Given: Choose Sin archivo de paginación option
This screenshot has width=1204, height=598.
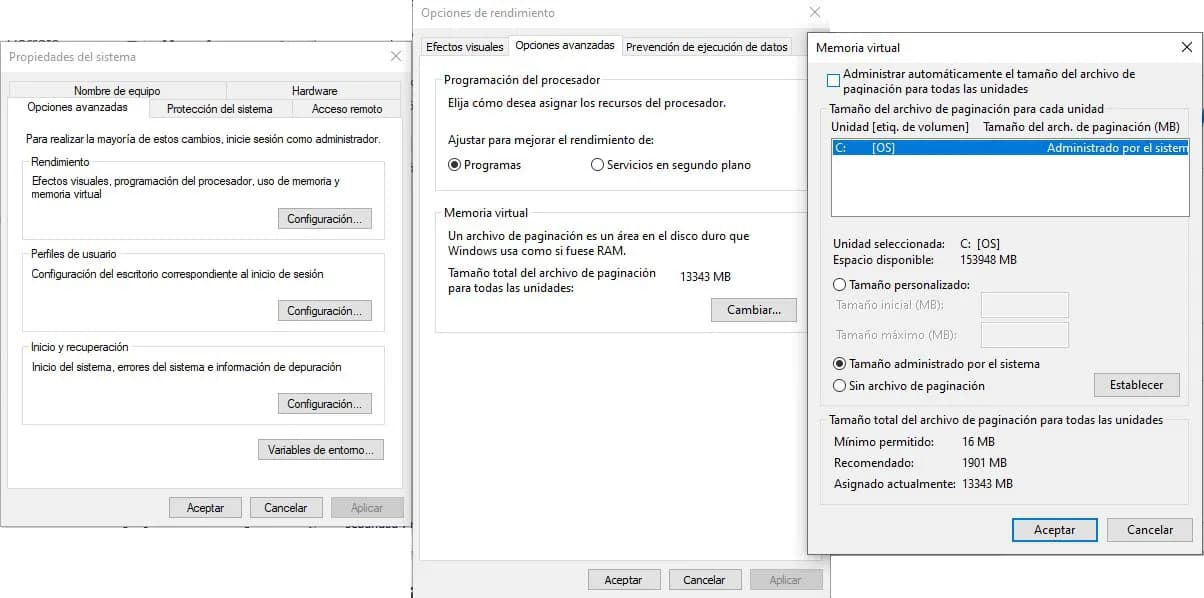Looking at the screenshot, I should (x=838, y=385).
